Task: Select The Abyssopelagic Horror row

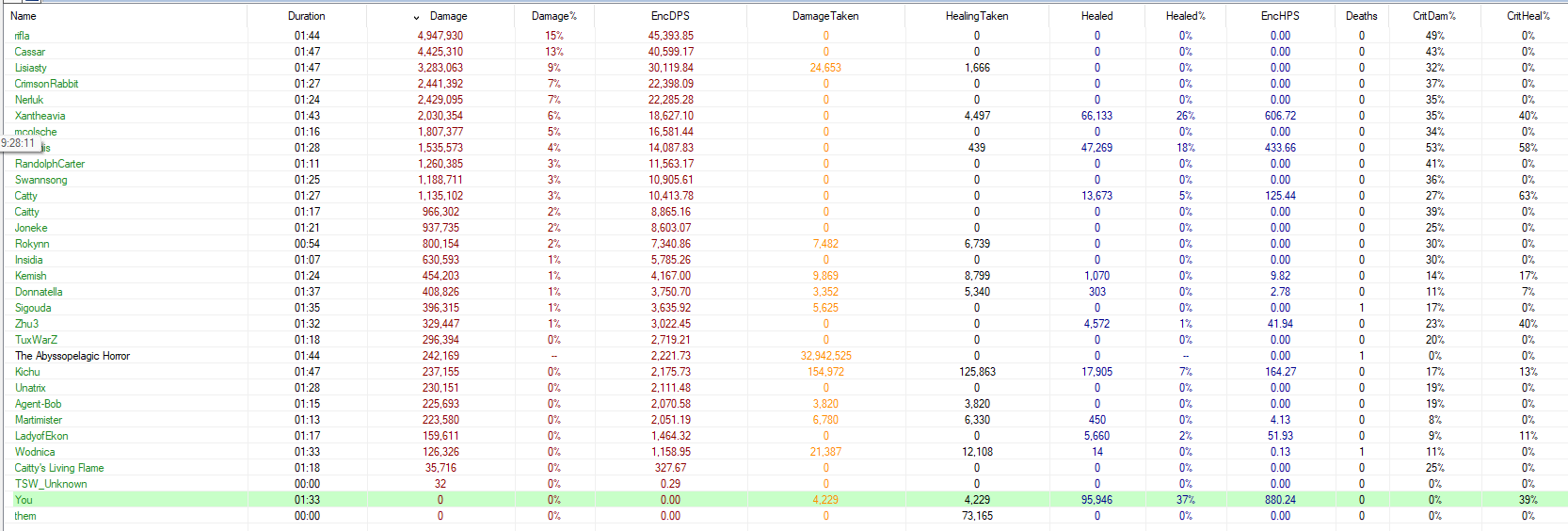Action: pos(72,356)
